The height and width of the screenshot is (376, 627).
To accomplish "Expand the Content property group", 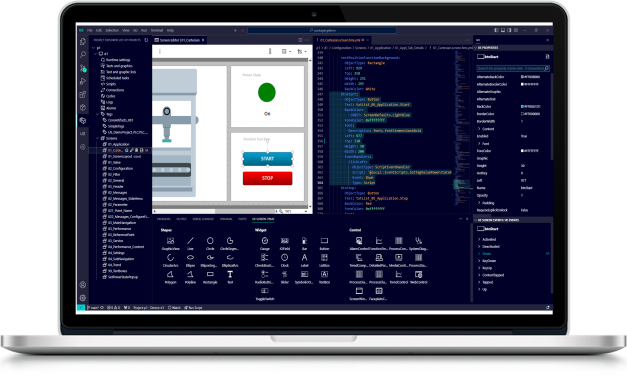I will pyautogui.click(x=479, y=129).
